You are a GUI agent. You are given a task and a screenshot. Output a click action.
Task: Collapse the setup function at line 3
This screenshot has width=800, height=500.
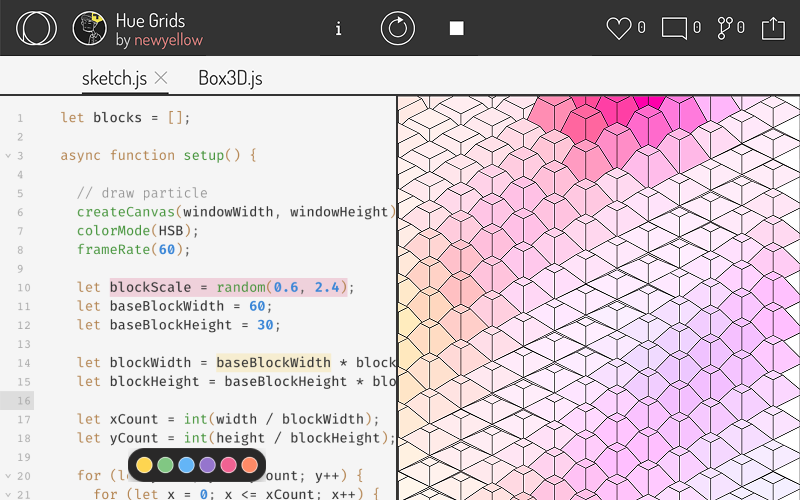[x=8, y=156]
